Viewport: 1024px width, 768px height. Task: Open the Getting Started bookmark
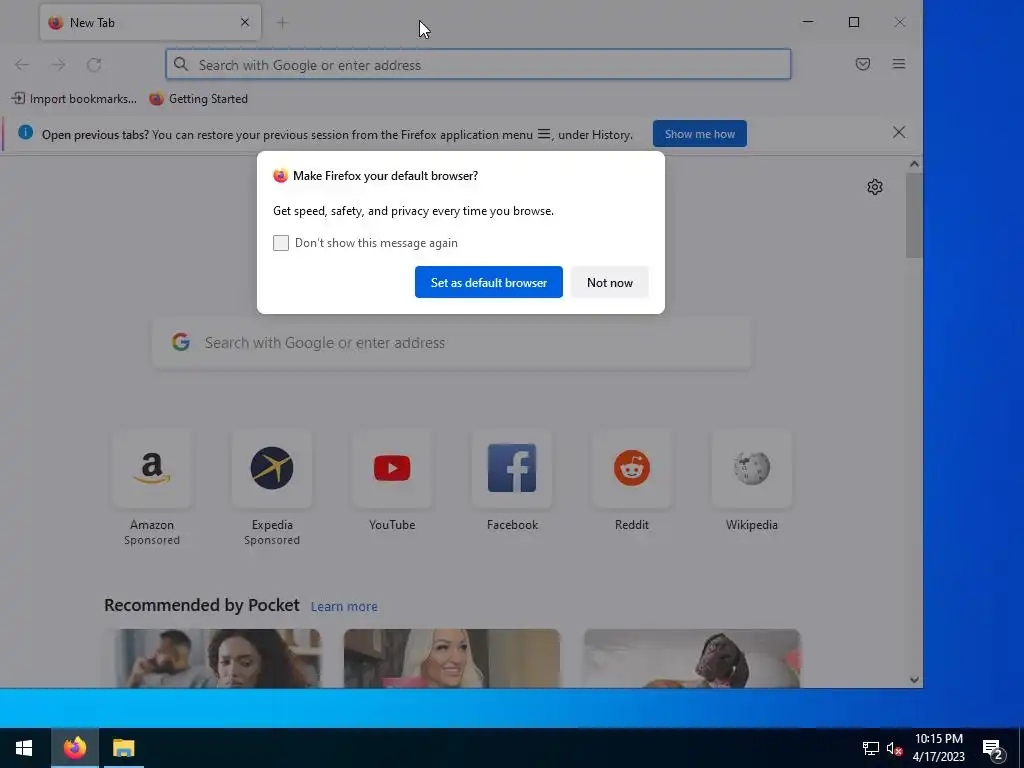point(199,99)
